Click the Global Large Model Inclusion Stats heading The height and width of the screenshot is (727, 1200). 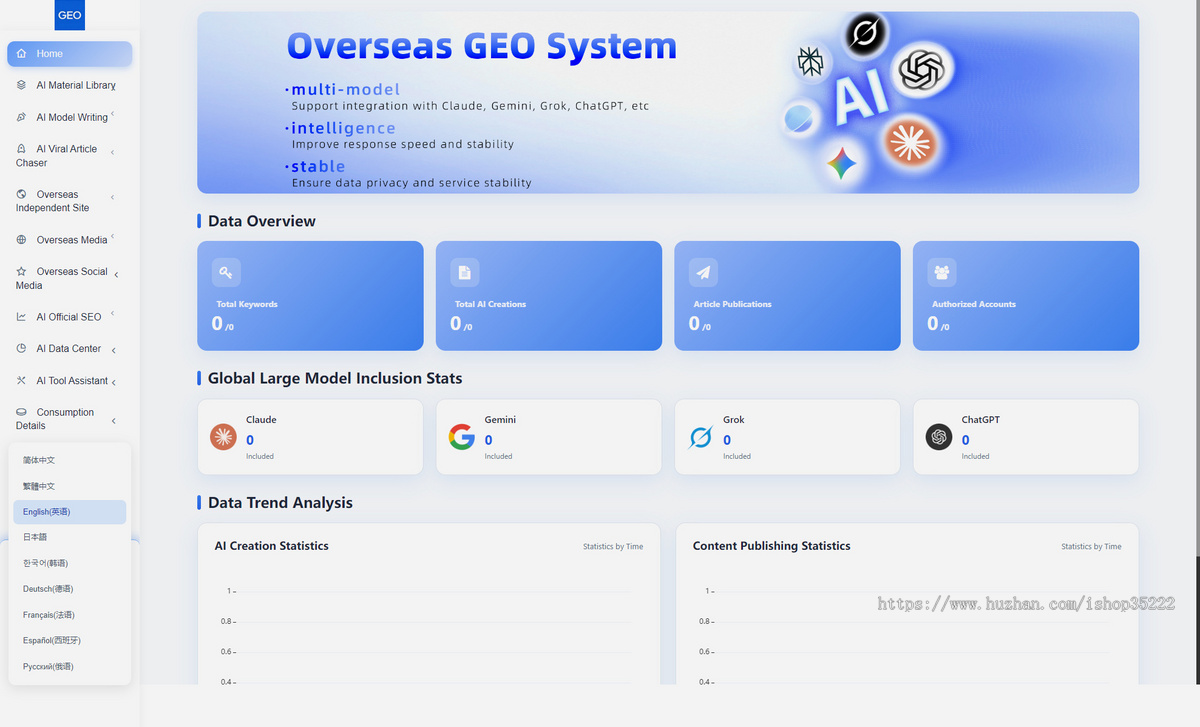[335, 378]
